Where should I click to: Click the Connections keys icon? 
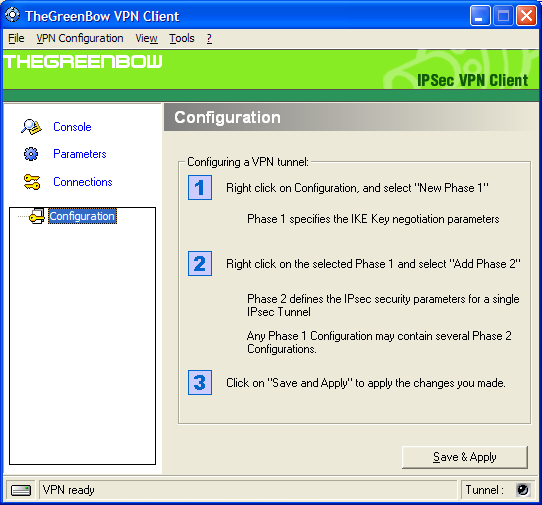click(x=32, y=182)
